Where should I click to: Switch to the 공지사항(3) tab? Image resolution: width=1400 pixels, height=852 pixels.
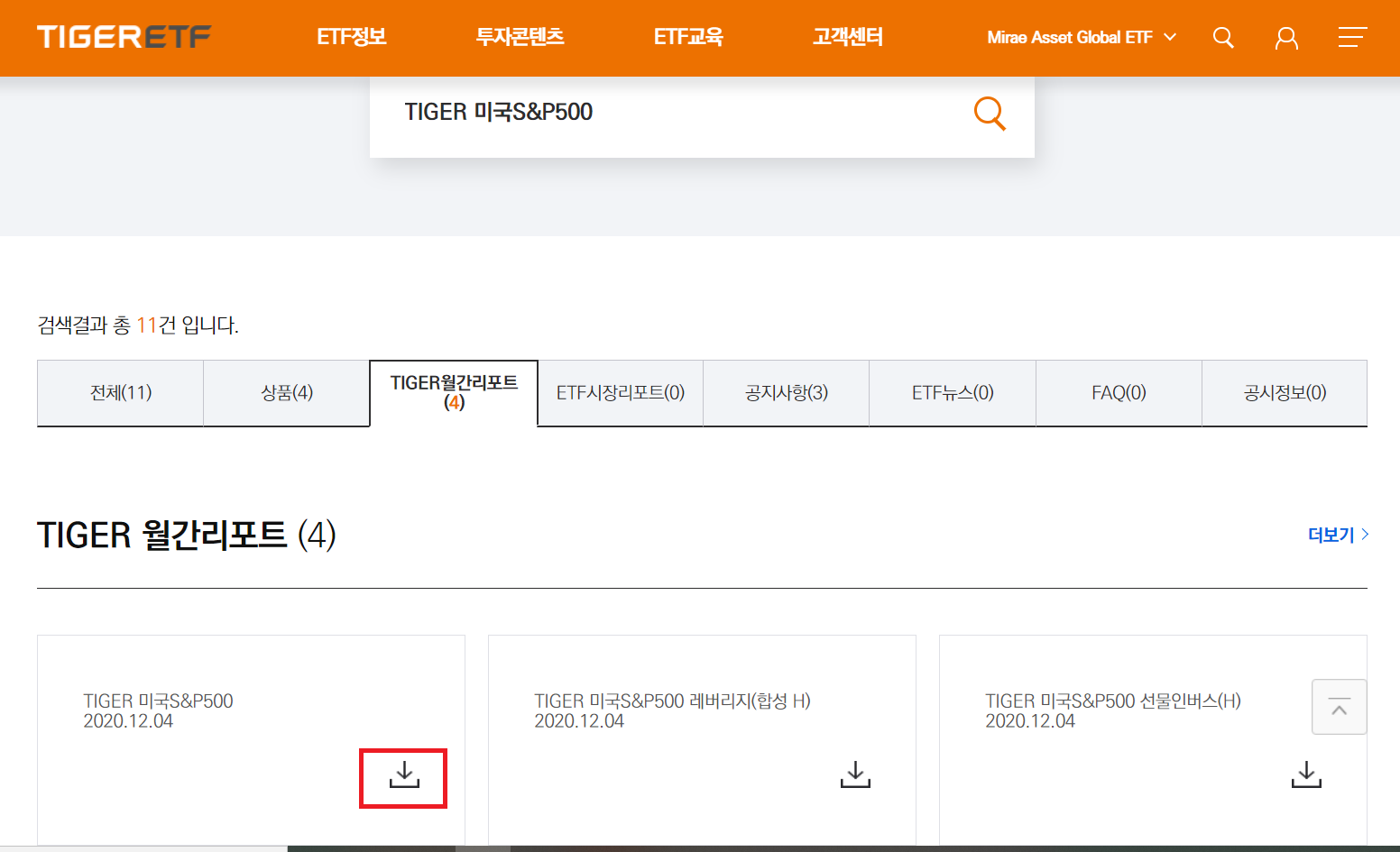pyautogui.click(x=787, y=393)
